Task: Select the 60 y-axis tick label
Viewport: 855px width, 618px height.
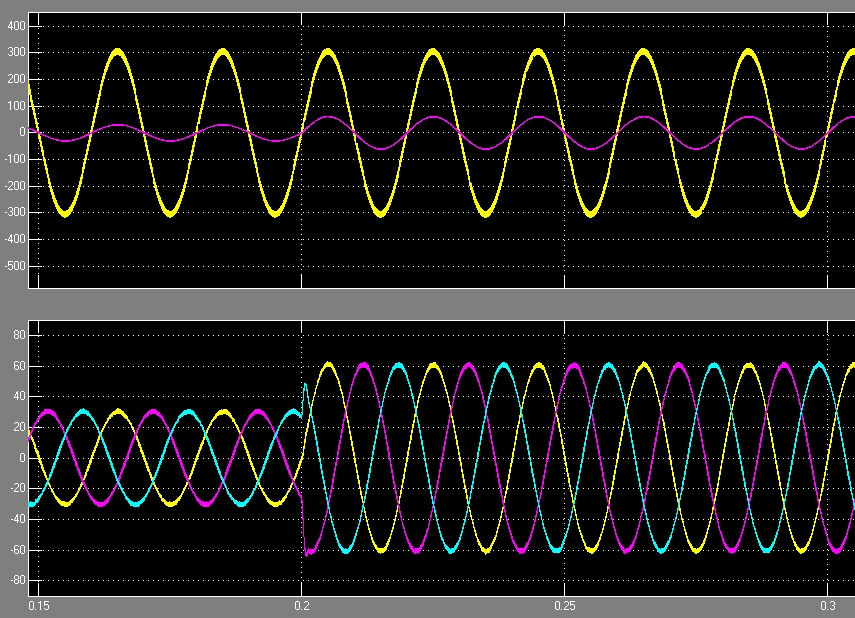Action: pos(20,366)
